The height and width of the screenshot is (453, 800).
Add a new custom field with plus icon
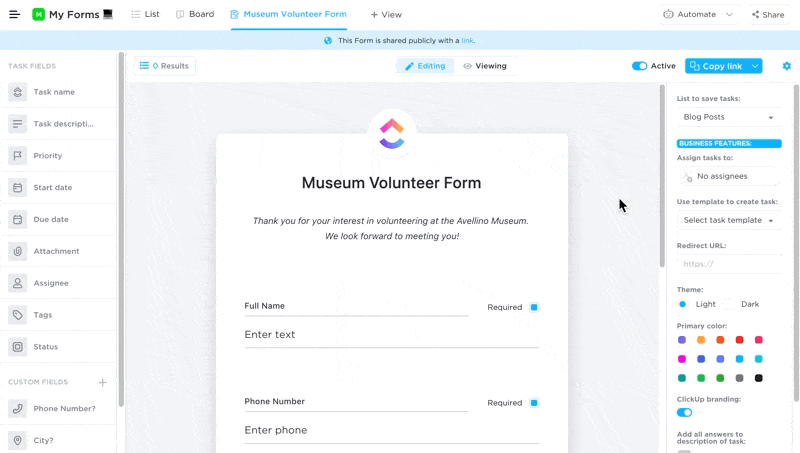(102, 382)
